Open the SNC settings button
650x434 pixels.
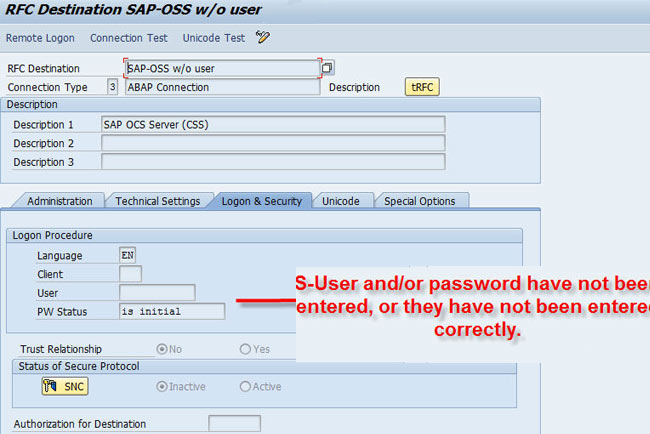(65, 386)
